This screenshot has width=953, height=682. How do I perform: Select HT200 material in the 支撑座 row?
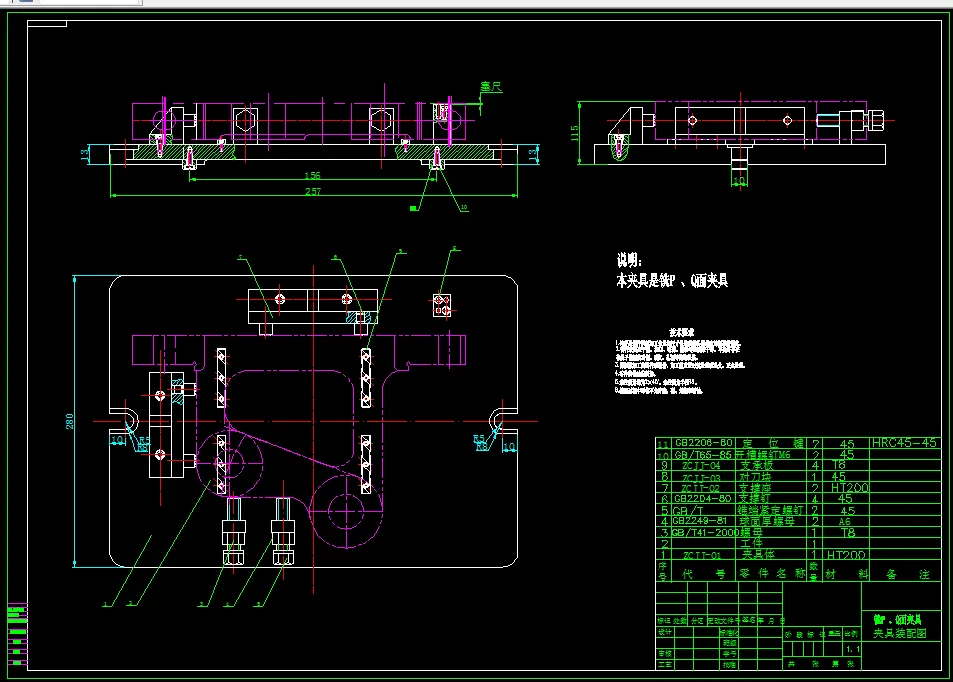click(x=849, y=488)
